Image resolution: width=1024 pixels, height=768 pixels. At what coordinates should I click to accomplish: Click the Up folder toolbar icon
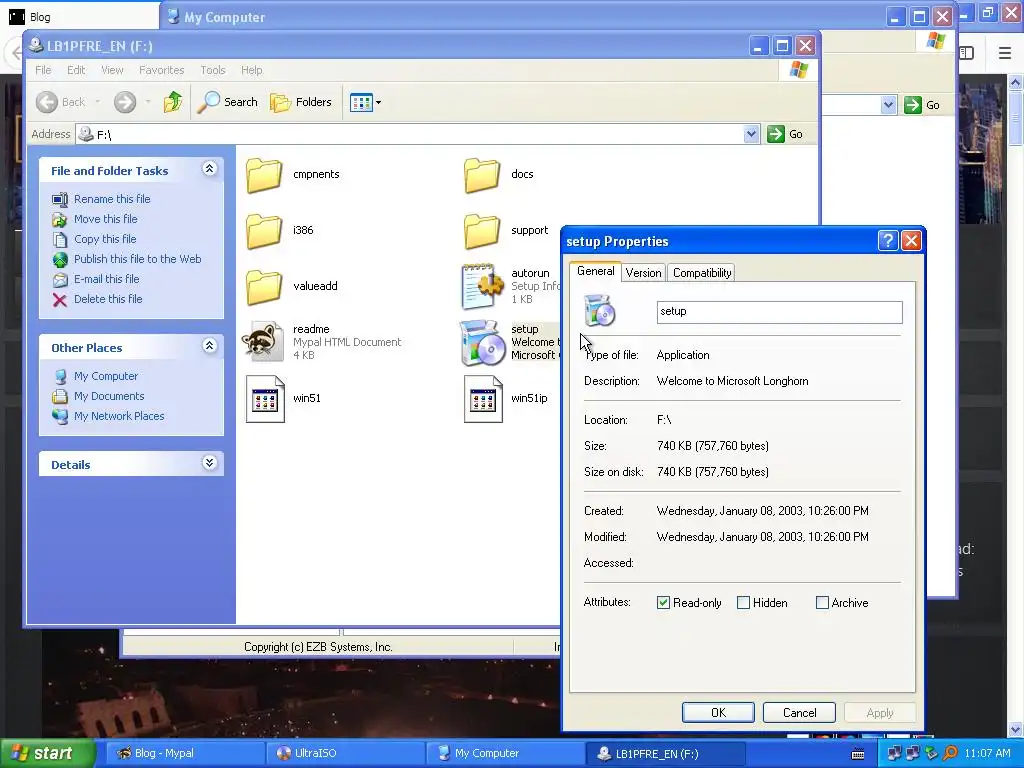click(173, 102)
